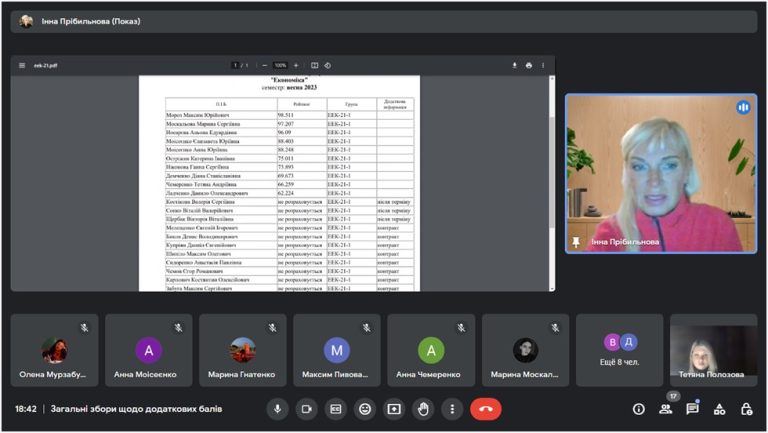This screenshot has width=768, height=433.
Task: Click the present screen icon
Action: 394,409
